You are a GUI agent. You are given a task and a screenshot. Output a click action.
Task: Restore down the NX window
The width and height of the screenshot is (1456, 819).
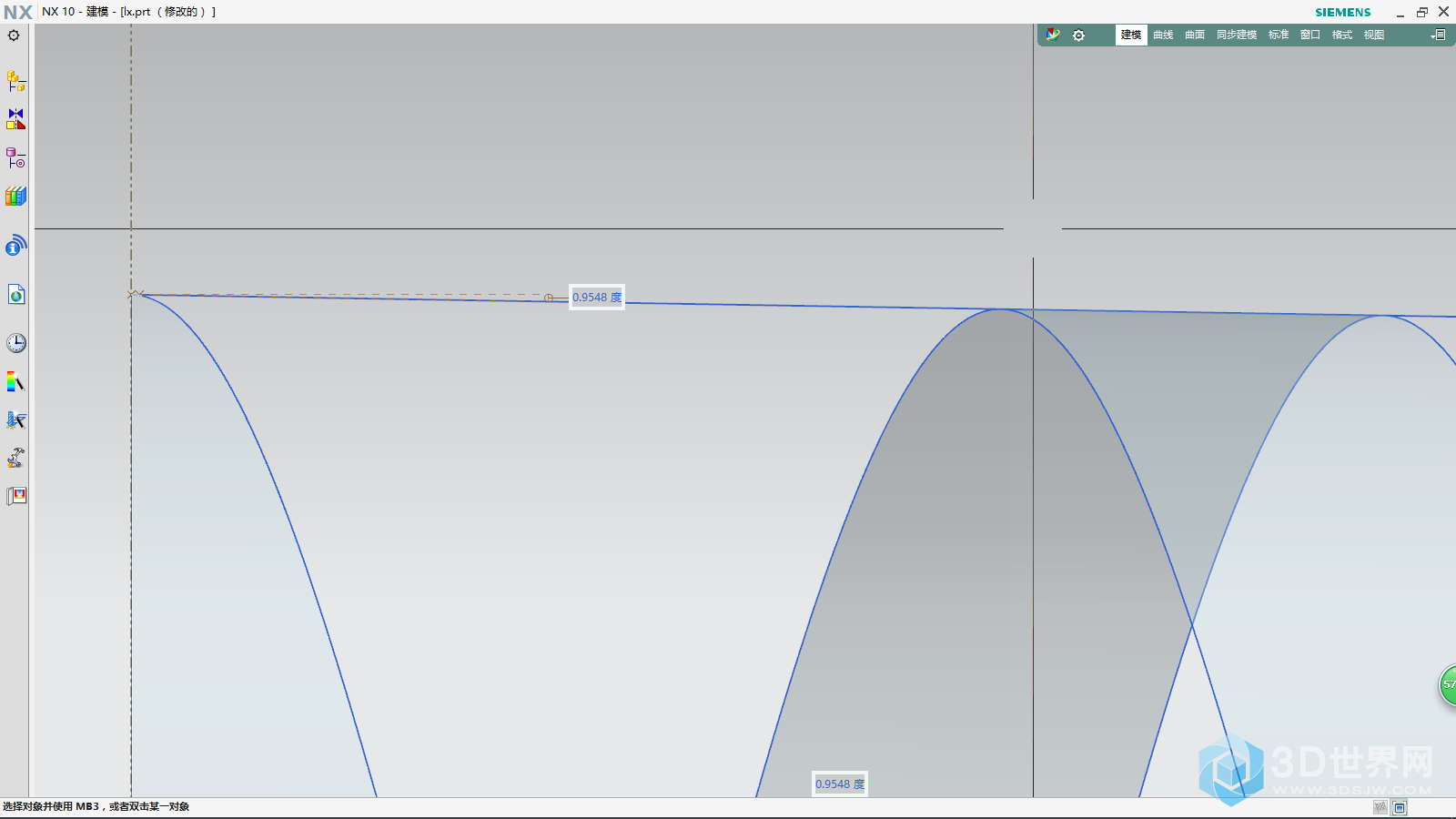pyautogui.click(x=1422, y=12)
